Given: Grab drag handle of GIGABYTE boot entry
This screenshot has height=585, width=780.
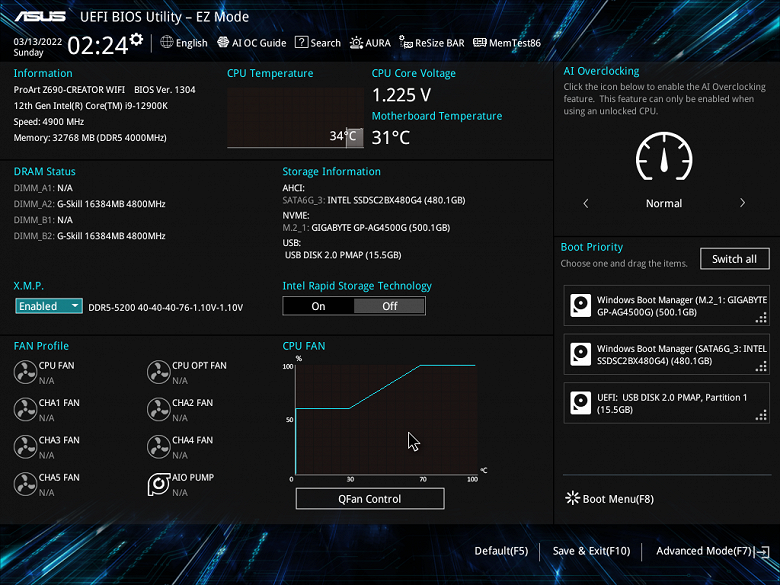Looking at the screenshot, I should (761, 318).
